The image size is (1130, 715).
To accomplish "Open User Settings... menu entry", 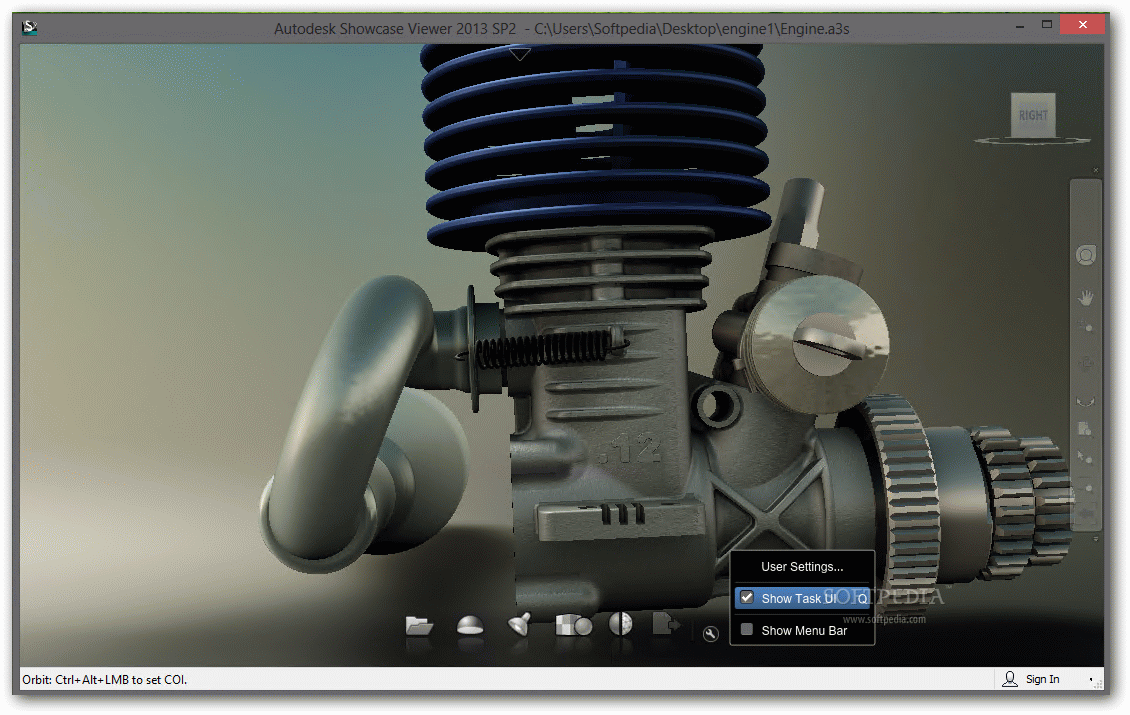I will 802,567.
